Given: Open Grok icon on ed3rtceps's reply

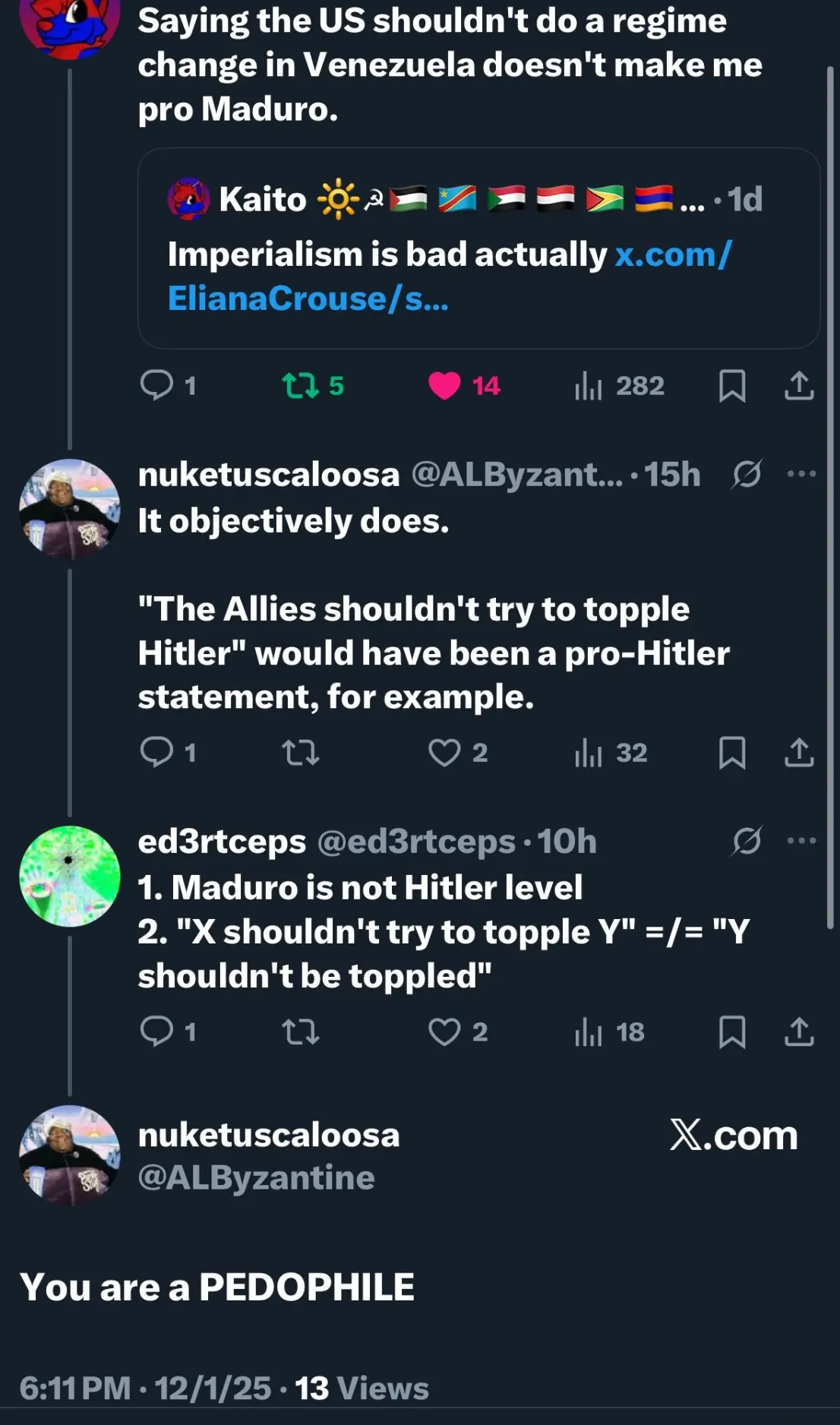Looking at the screenshot, I should (x=747, y=841).
